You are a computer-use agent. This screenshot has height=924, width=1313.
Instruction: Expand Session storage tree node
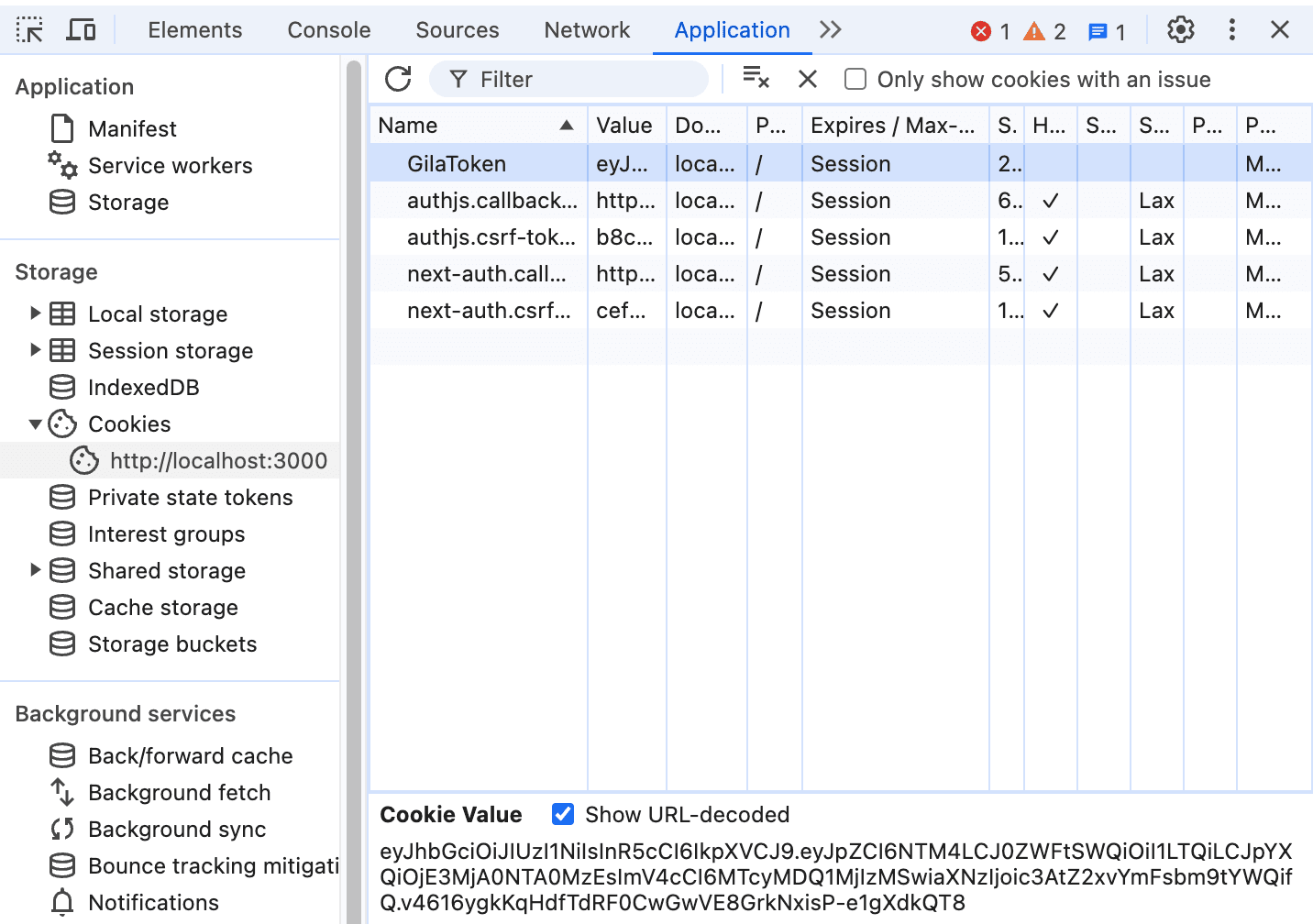coord(35,350)
